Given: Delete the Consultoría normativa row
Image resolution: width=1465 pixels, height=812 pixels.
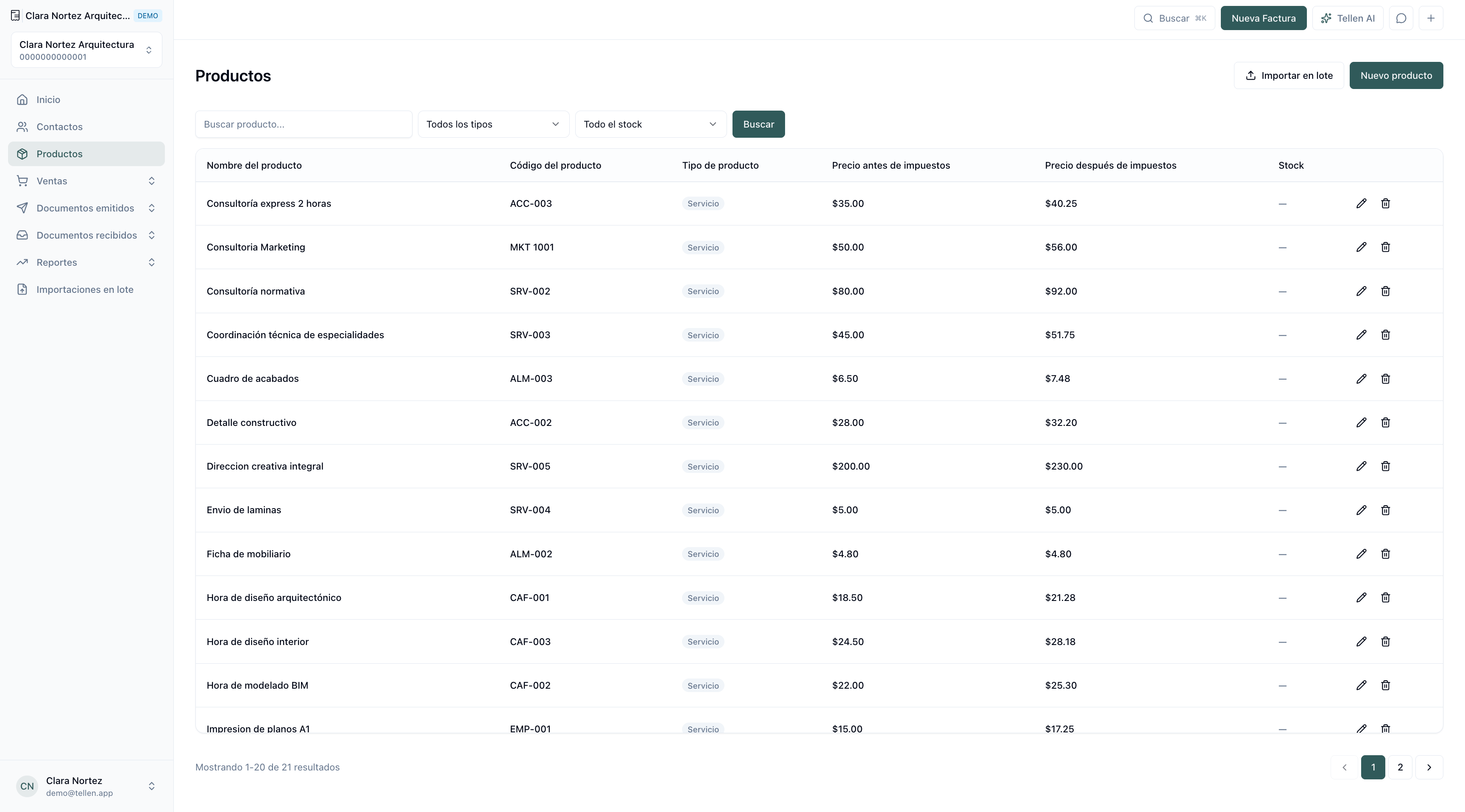Looking at the screenshot, I should coord(1385,291).
